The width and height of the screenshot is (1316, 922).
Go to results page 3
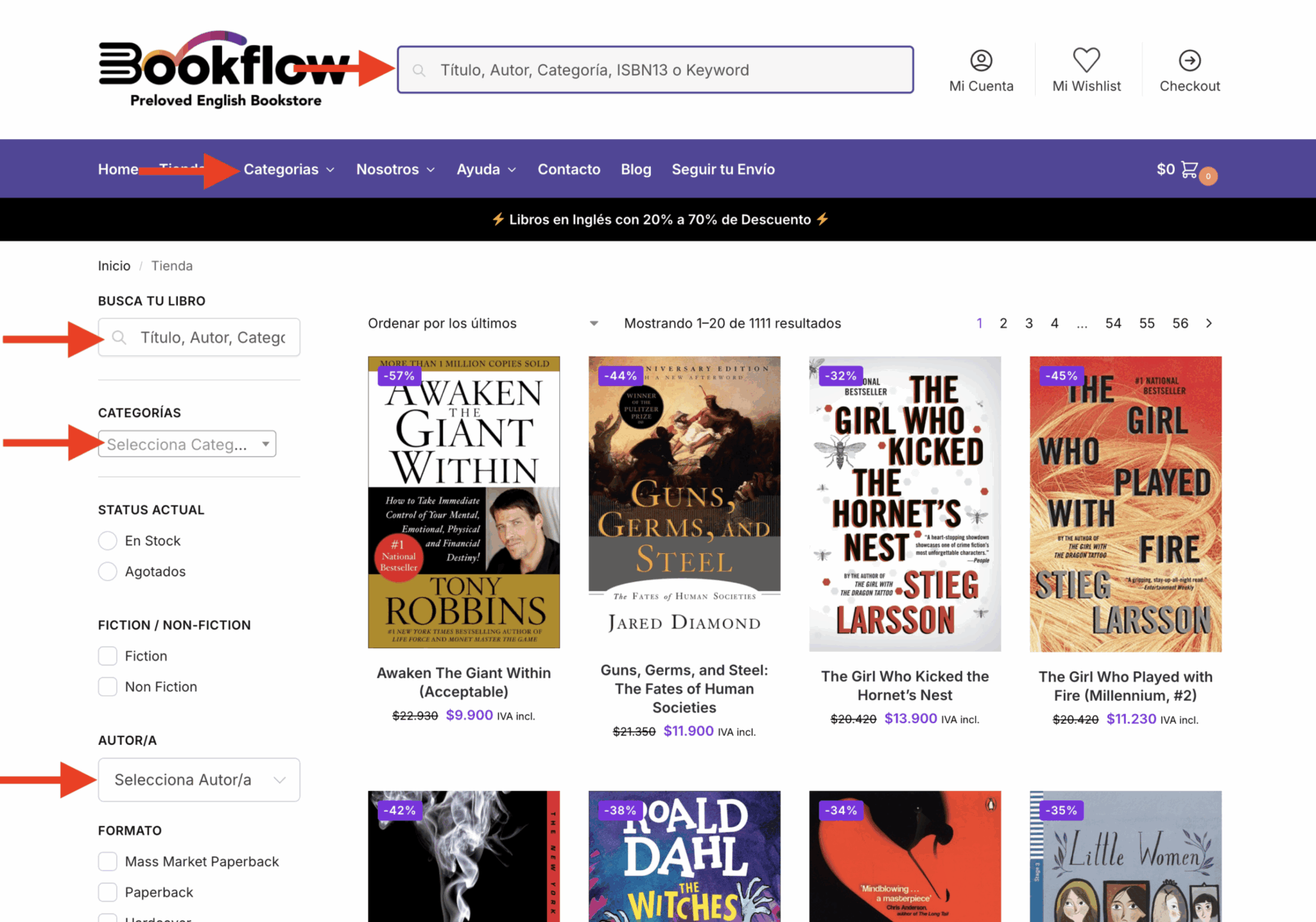pos(1028,323)
